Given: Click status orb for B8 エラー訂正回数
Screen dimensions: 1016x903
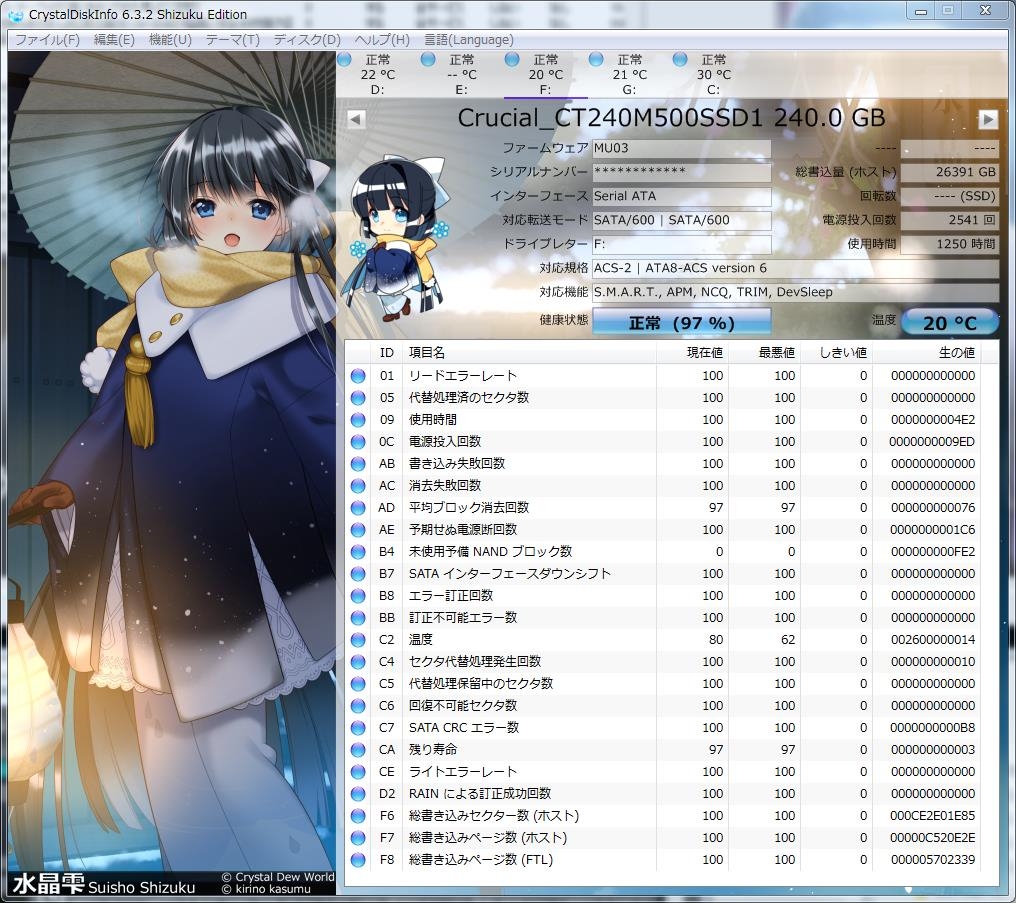Looking at the screenshot, I should click(x=358, y=596).
